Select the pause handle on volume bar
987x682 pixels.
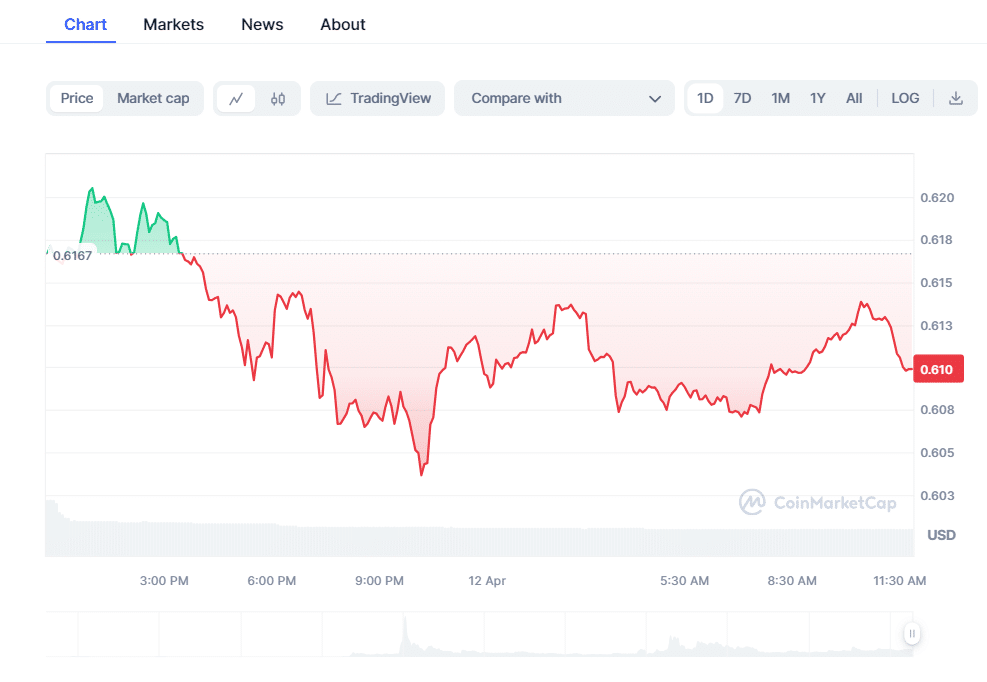911,633
